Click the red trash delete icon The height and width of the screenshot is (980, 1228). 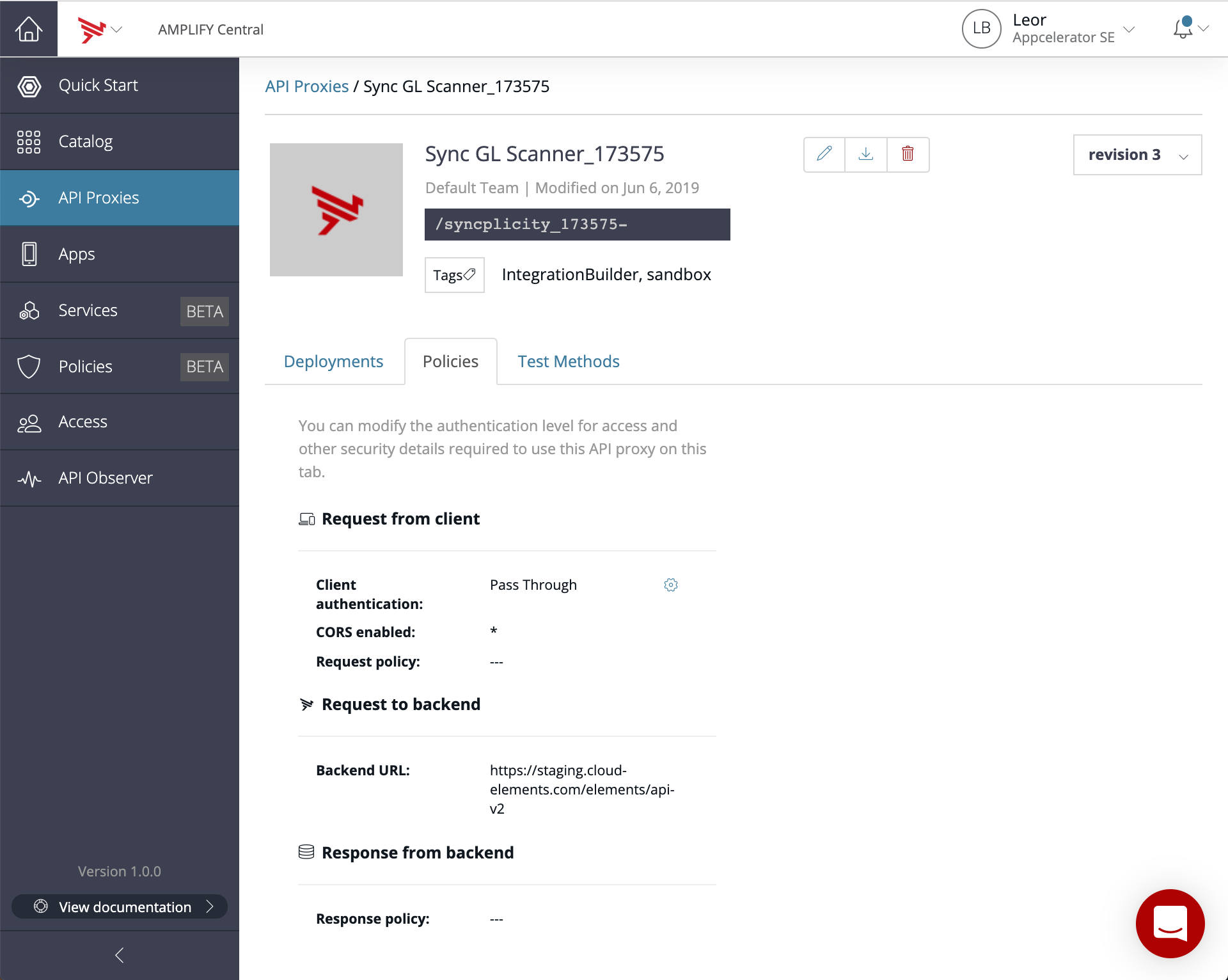(908, 154)
